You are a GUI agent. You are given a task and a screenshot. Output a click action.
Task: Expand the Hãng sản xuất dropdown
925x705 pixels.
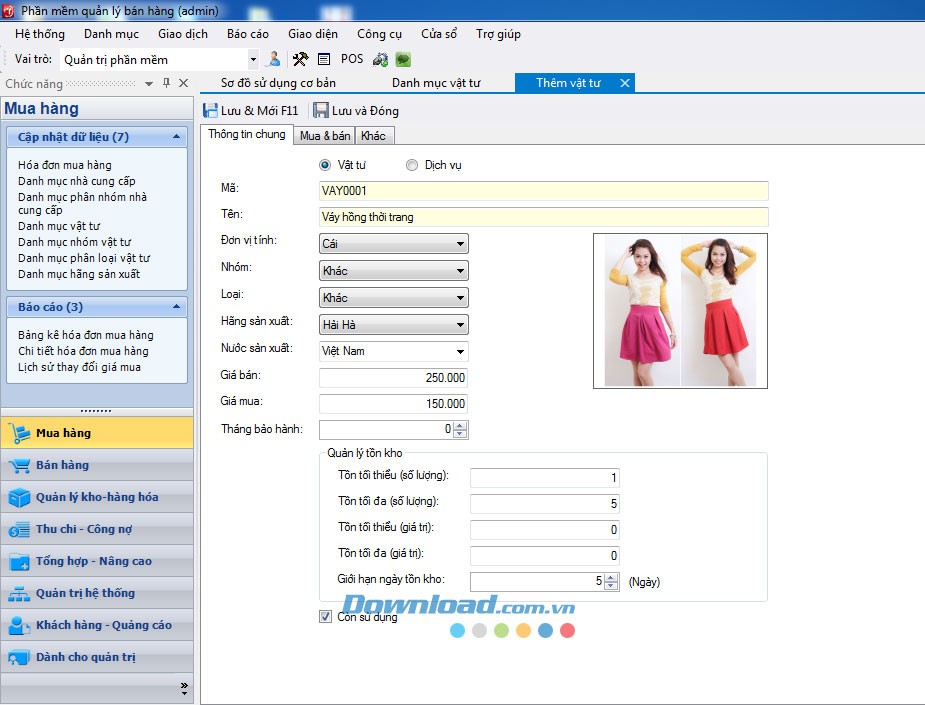tap(460, 324)
